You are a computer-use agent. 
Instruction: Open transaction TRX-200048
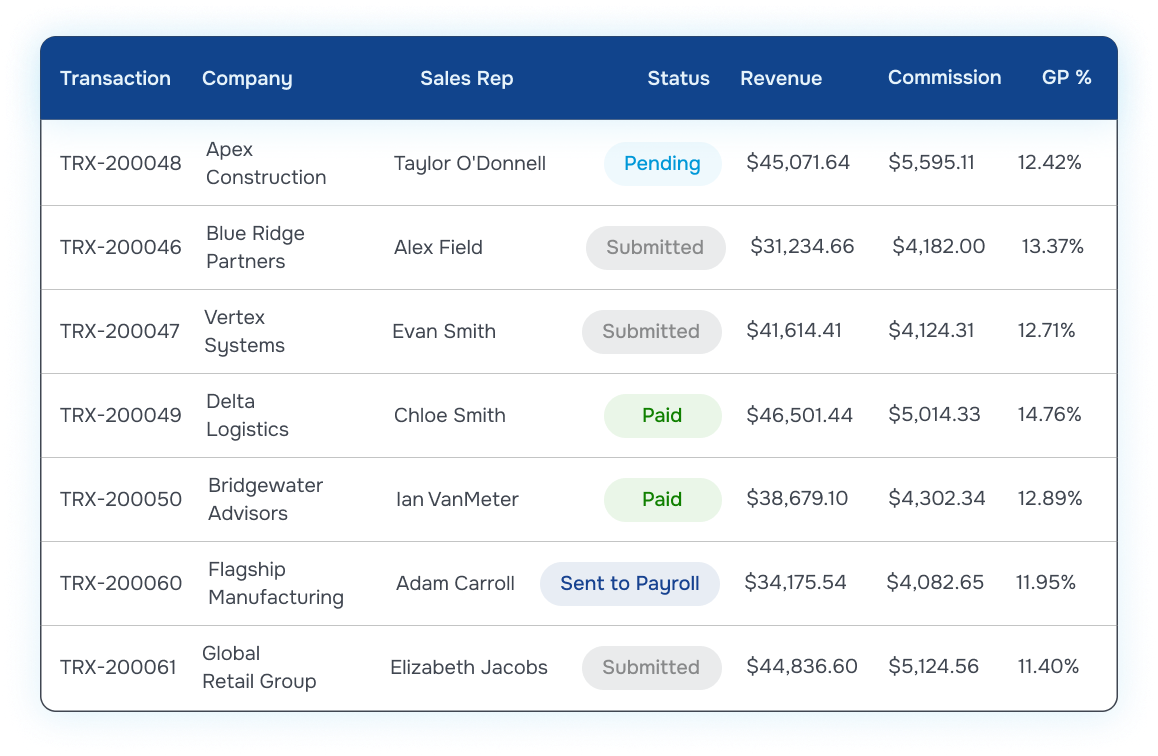click(120, 163)
